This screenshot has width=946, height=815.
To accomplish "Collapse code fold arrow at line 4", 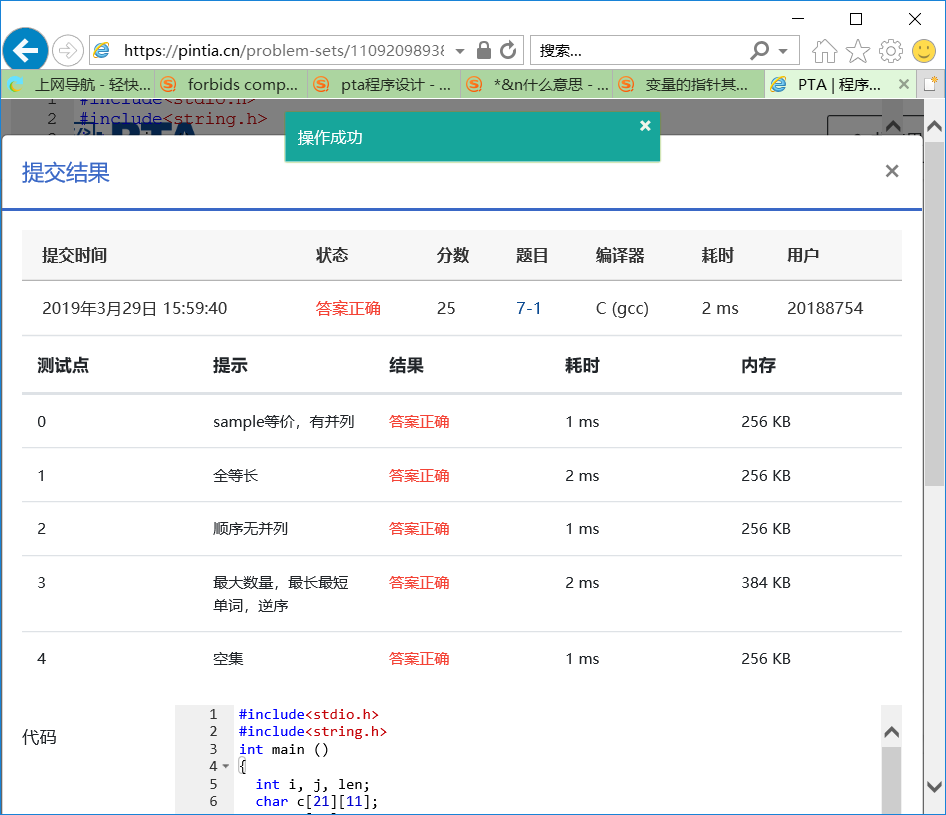I will pyautogui.click(x=225, y=767).
